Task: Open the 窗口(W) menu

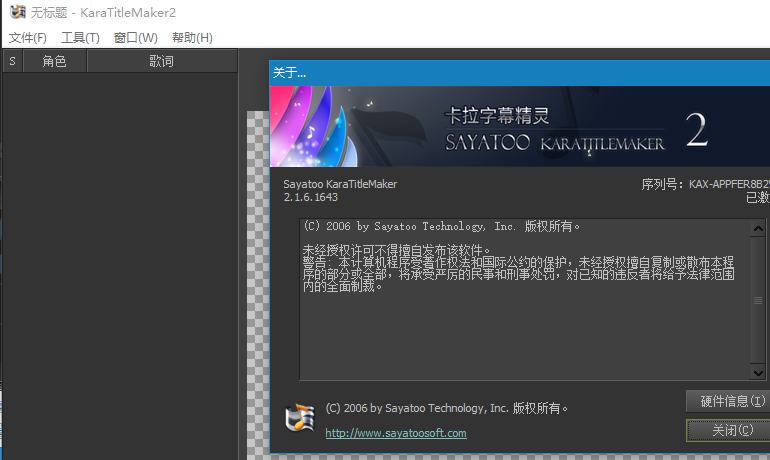Action: 136,38
